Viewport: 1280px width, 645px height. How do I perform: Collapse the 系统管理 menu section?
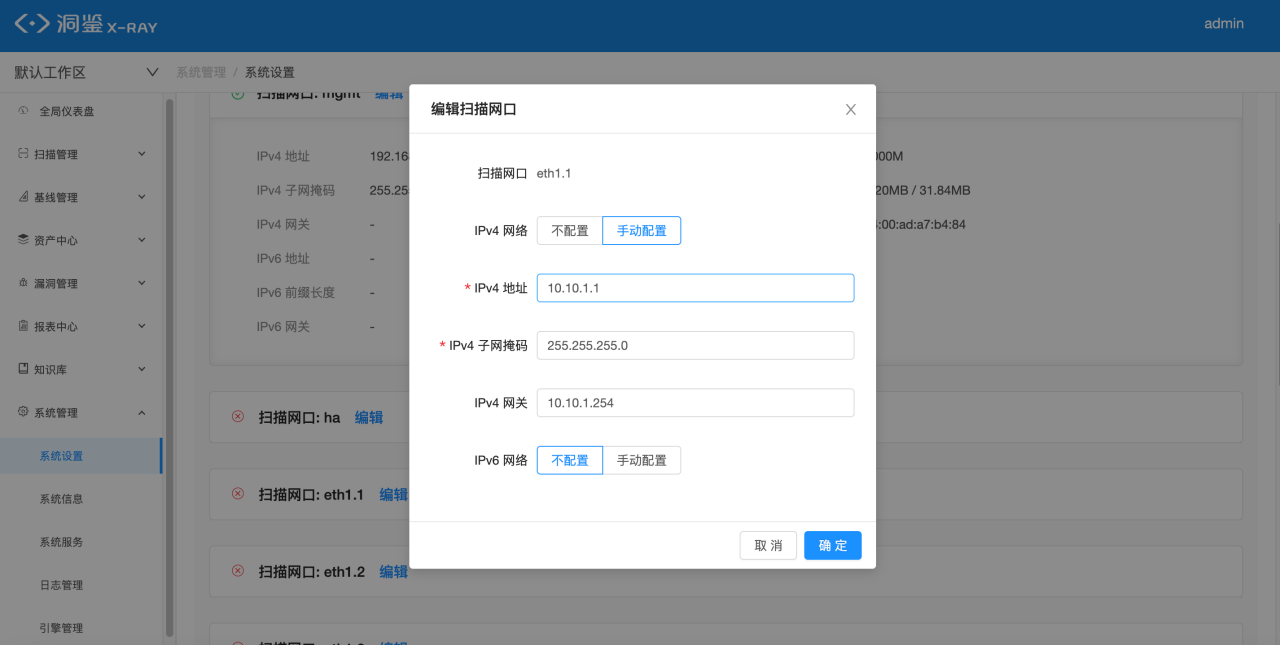tap(141, 412)
